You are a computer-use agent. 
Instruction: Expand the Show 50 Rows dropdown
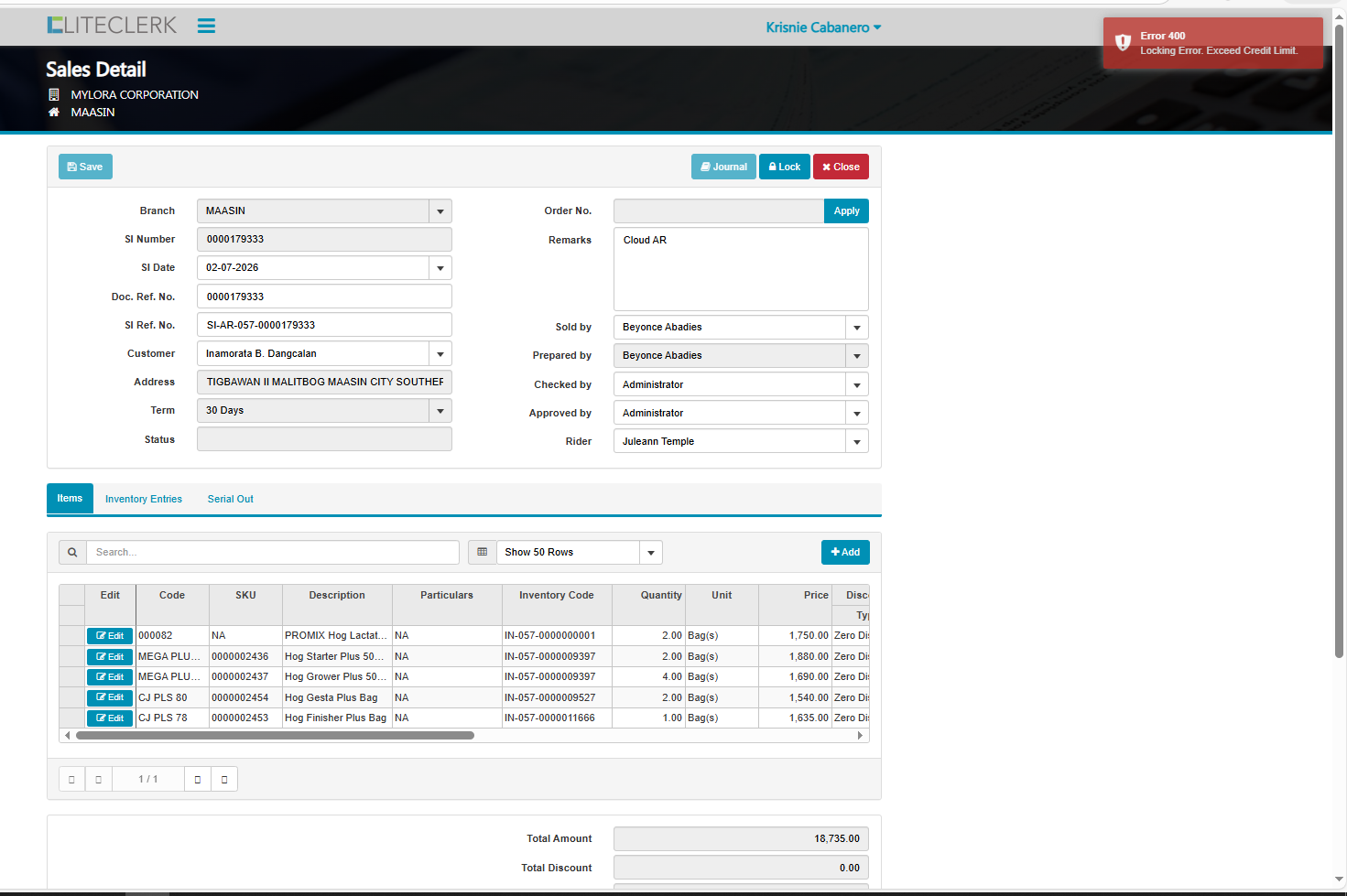(x=651, y=553)
